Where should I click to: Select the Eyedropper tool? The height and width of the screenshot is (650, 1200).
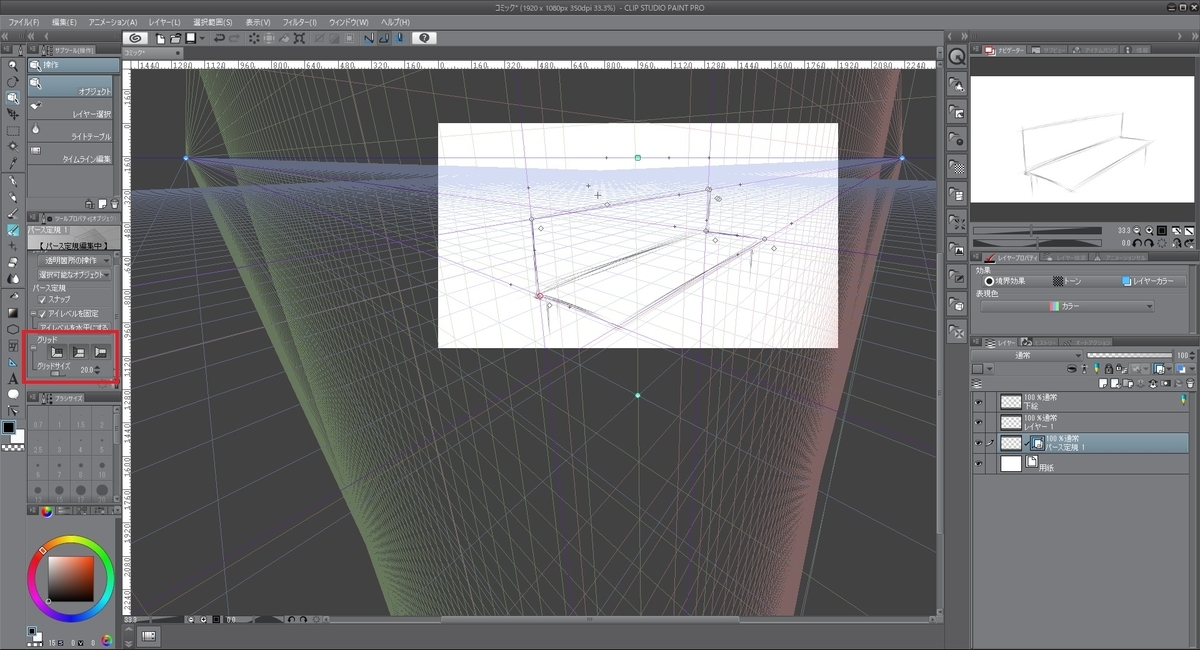click(13, 163)
